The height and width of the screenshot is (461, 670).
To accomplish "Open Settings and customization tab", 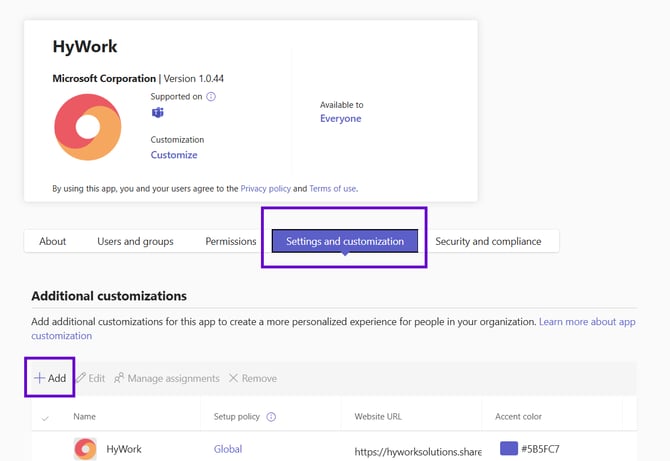I will [x=345, y=241].
